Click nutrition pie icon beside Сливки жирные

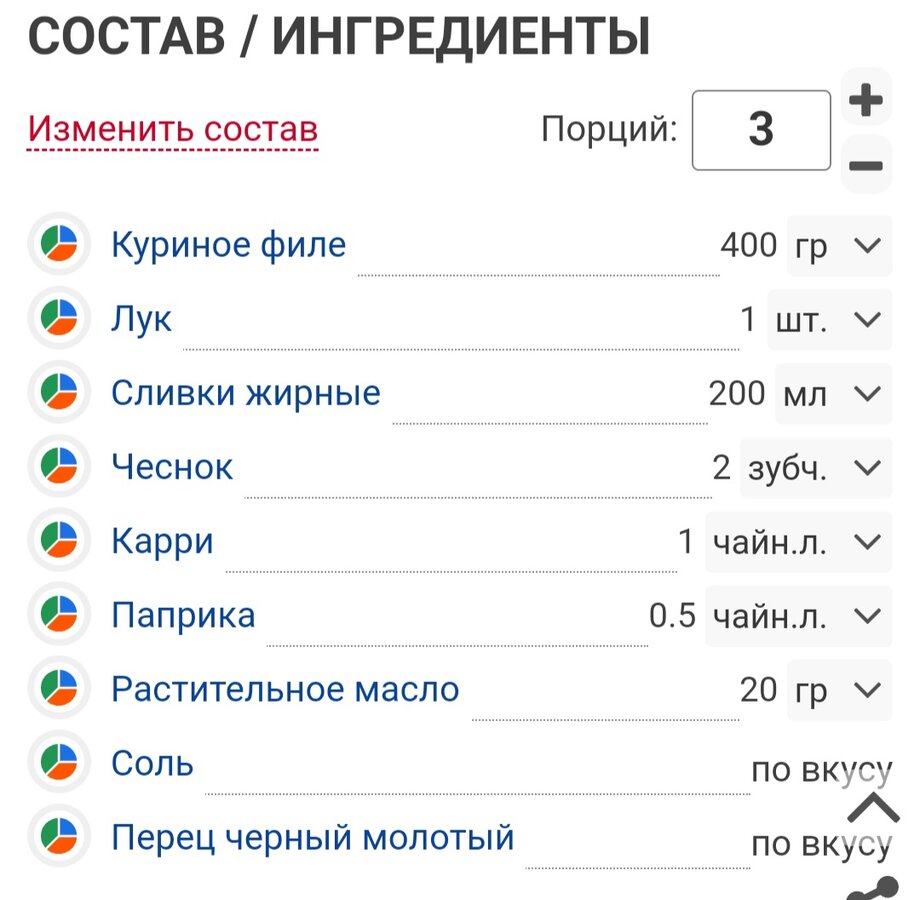coord(59,393)
